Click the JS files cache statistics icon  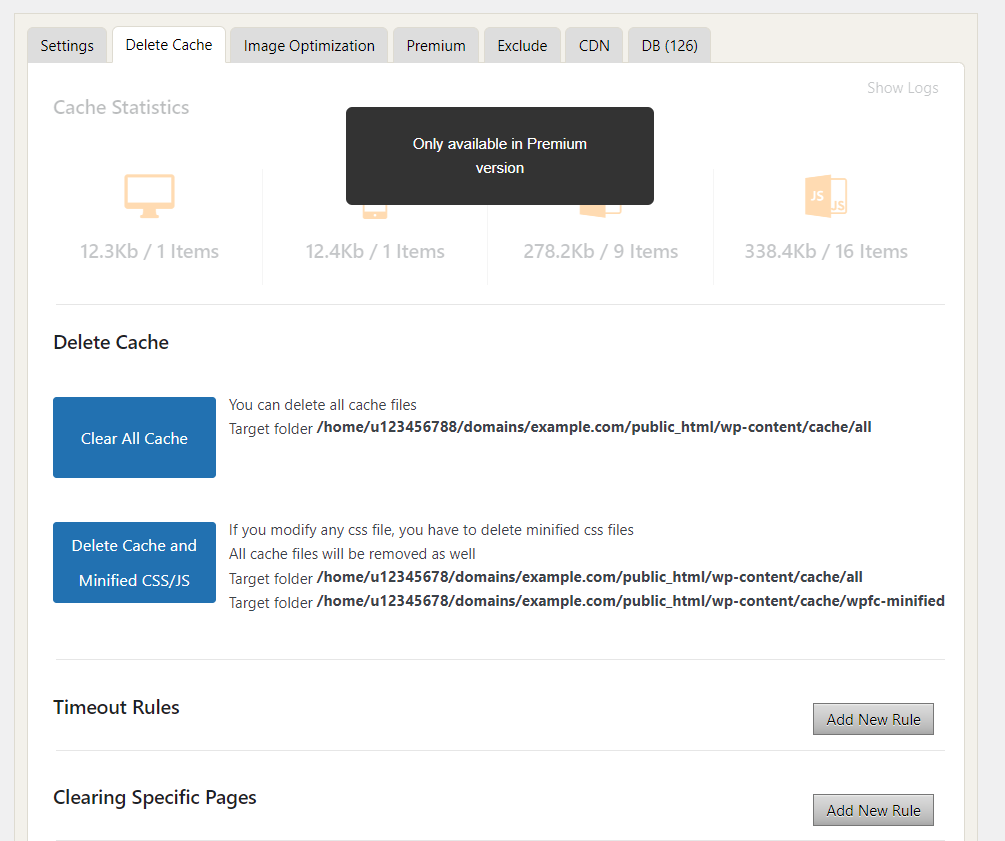coord(826,196)
